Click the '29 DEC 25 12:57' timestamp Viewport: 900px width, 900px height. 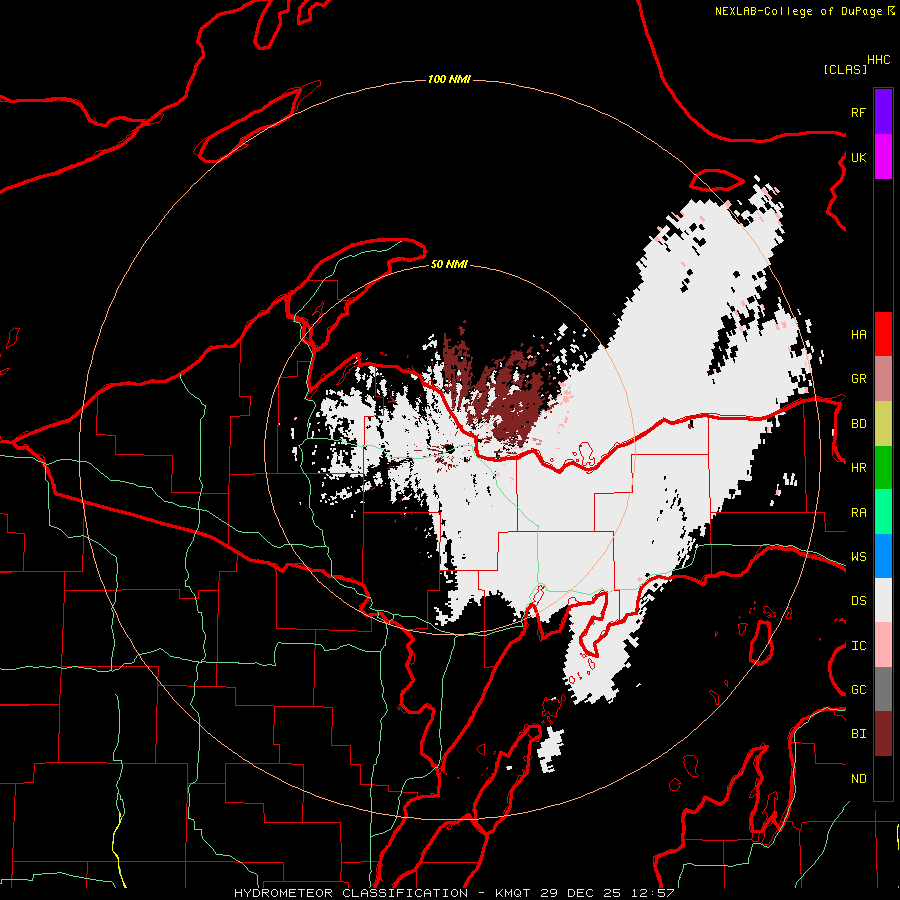(x=607, y=893)
